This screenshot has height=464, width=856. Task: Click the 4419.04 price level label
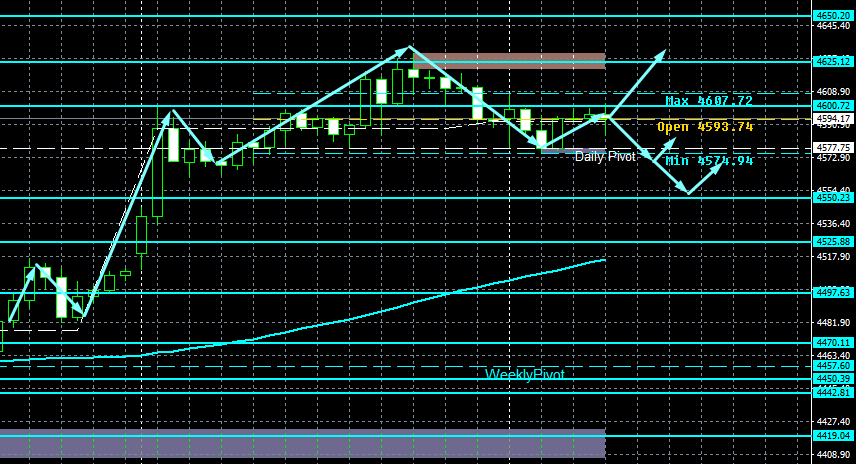tap(834, 436)
